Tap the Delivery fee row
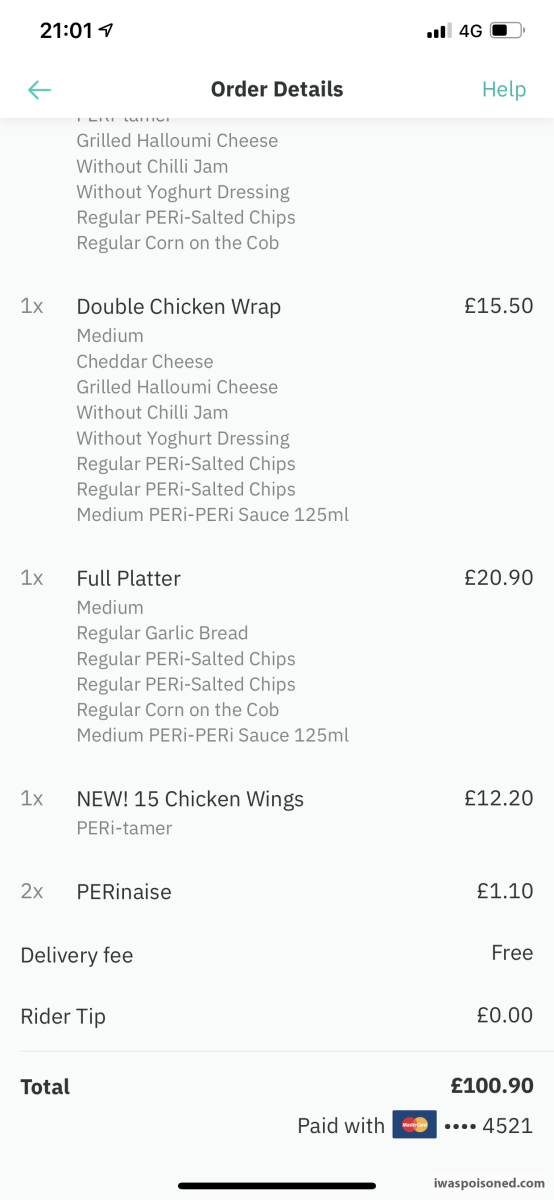 pos(277,954)
